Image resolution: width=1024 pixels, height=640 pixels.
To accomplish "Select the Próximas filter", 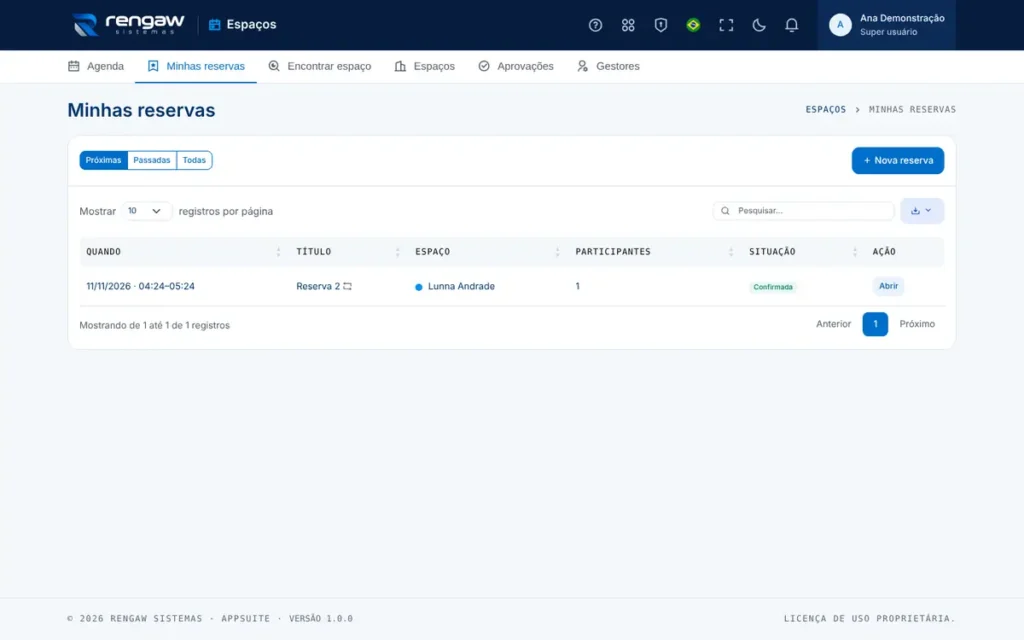I will (103, 160).
